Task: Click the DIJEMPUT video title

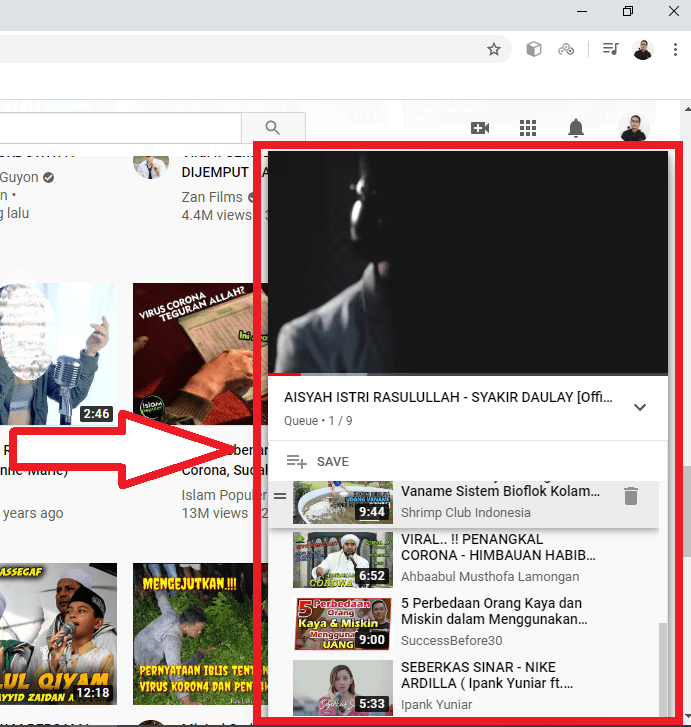Action: 215,172
